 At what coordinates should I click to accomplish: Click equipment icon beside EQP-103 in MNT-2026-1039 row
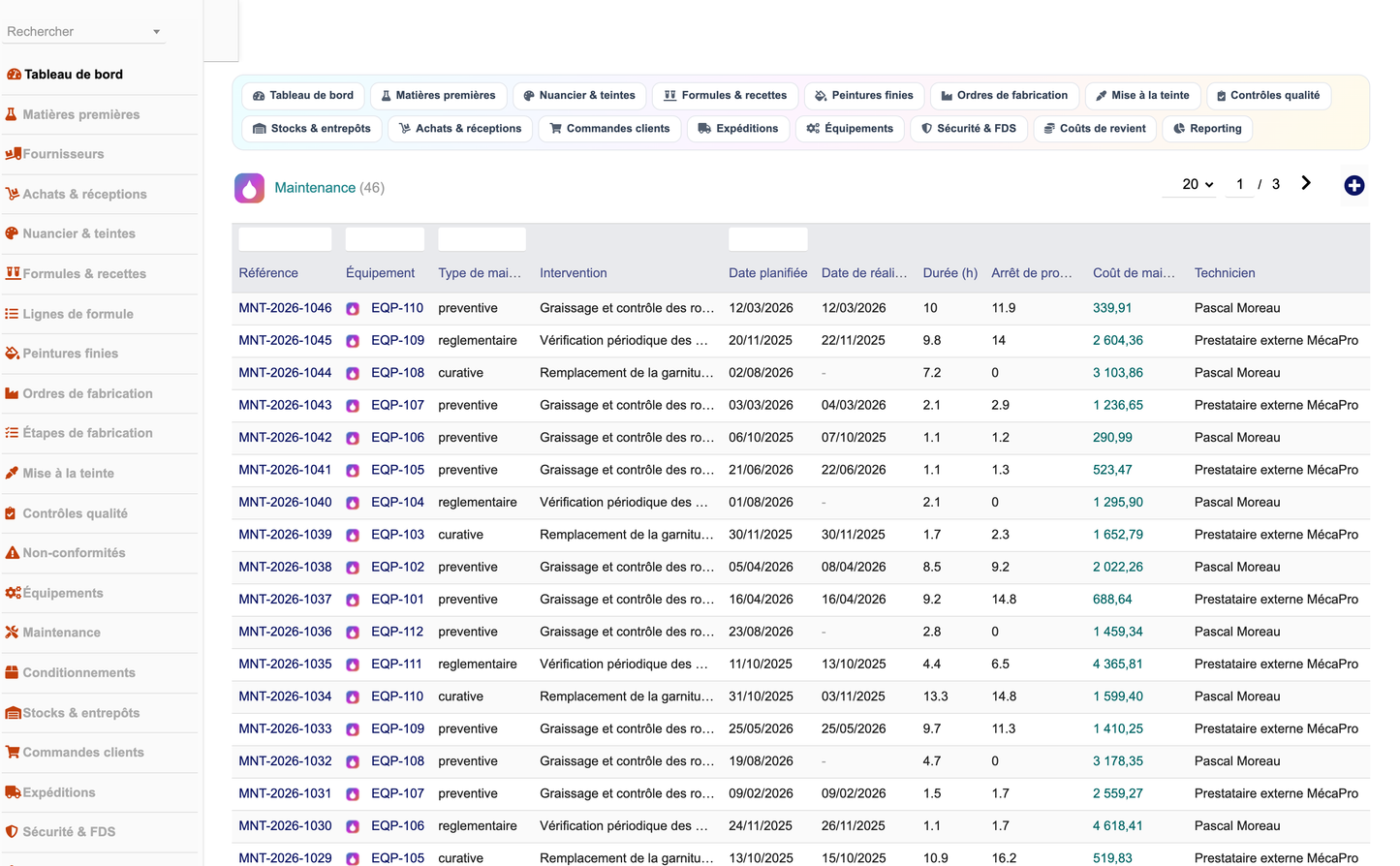click(x=353, y=536)
